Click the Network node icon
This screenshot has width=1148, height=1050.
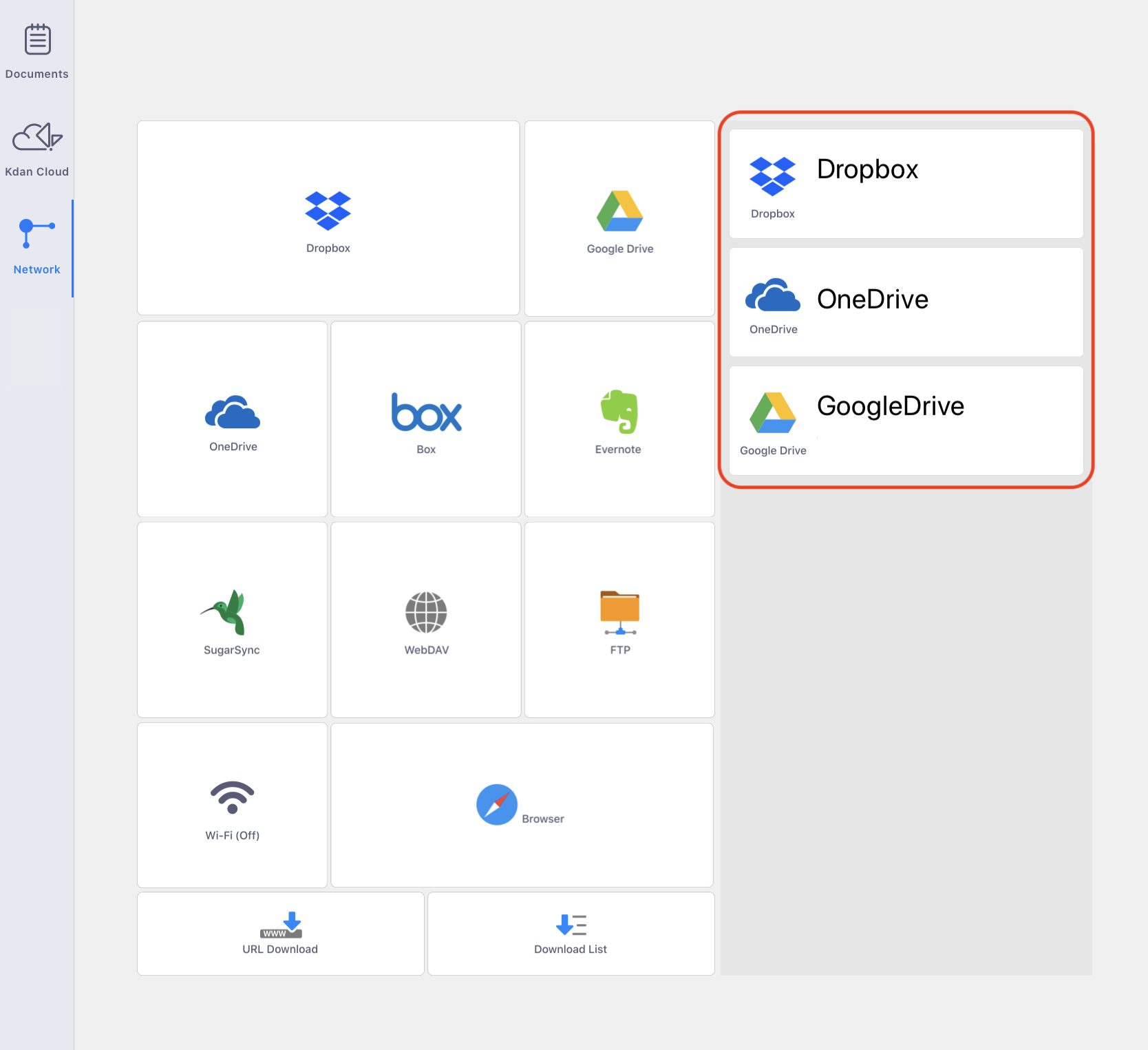tap(37, 233)
